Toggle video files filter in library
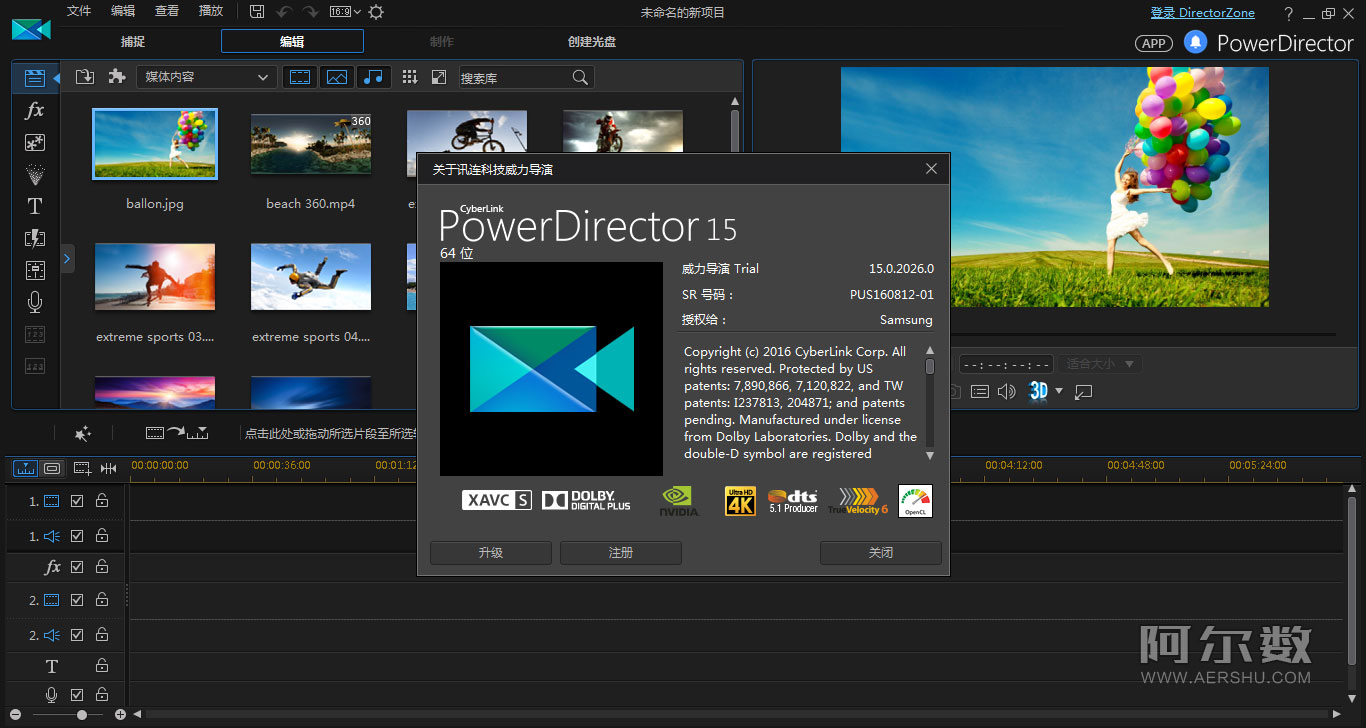1366x728 pixels. point(300,77)
